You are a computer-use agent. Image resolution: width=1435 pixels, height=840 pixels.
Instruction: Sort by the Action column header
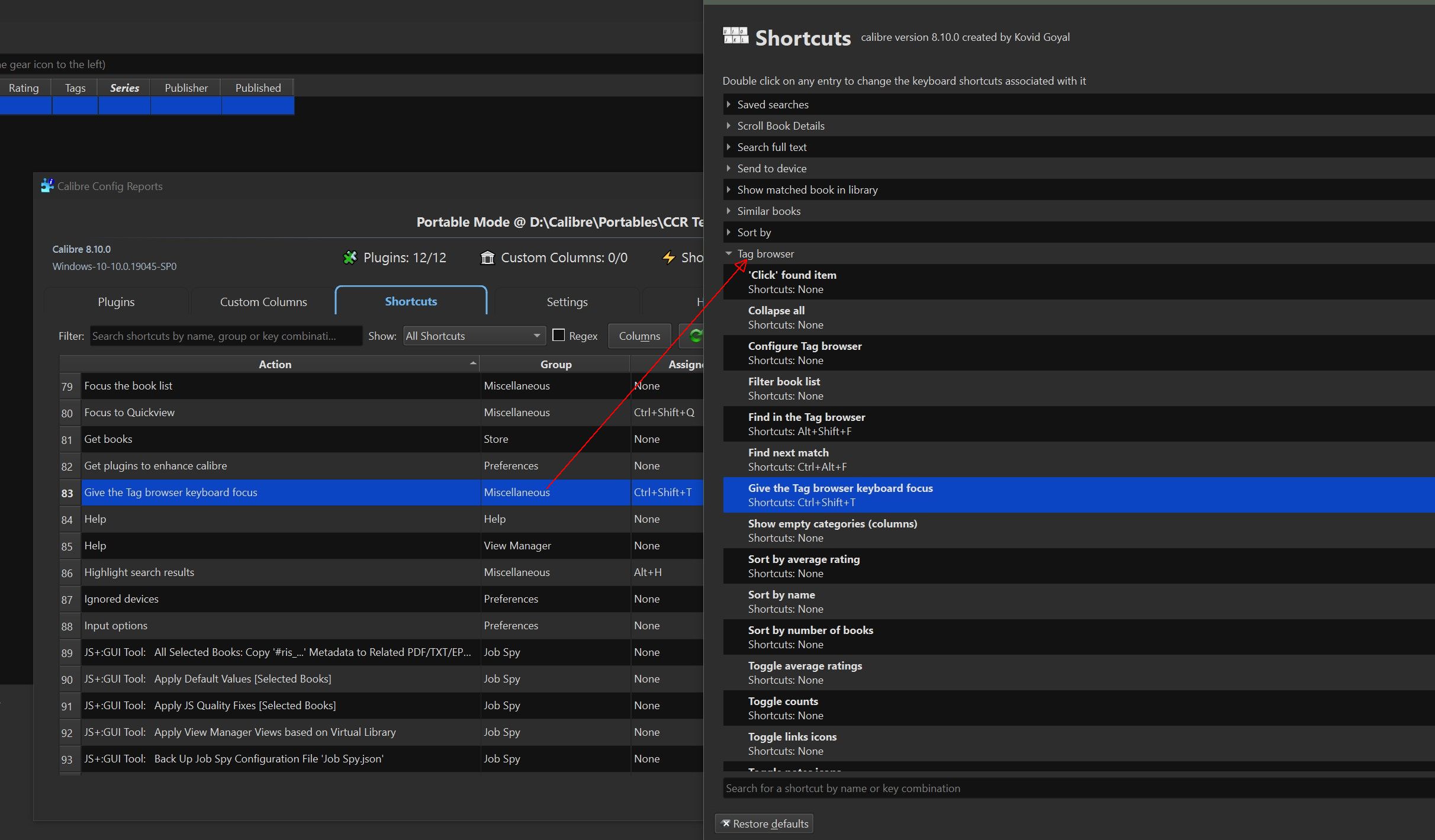point(275,364)
